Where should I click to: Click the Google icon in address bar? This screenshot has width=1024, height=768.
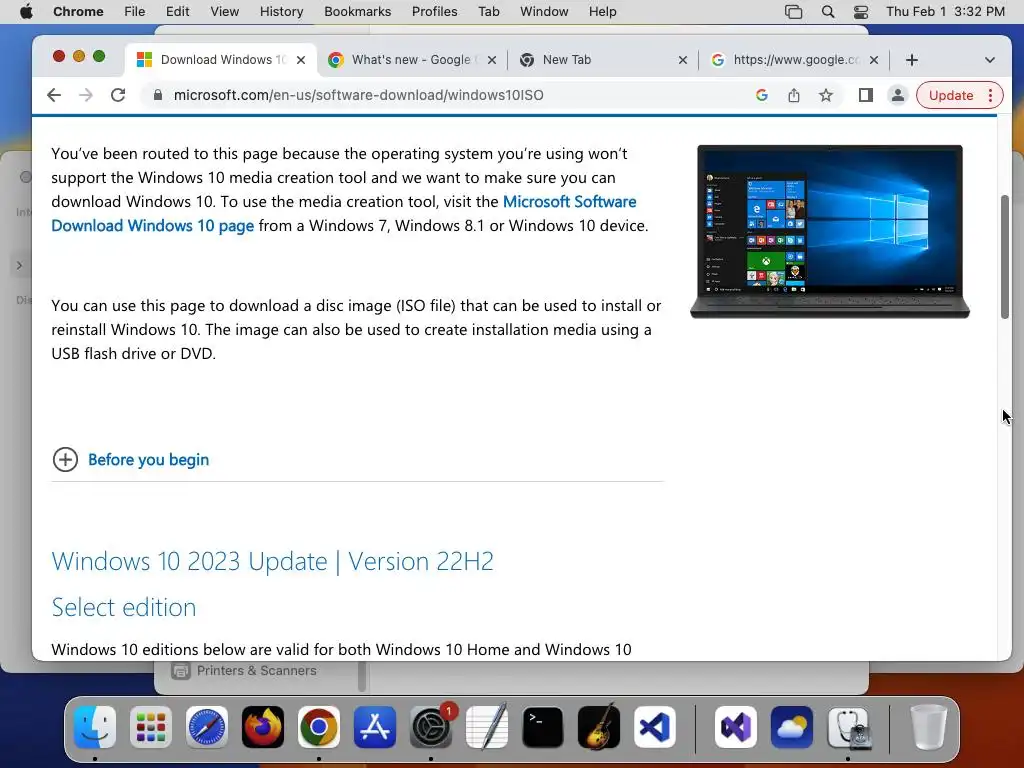click(761, 95)
